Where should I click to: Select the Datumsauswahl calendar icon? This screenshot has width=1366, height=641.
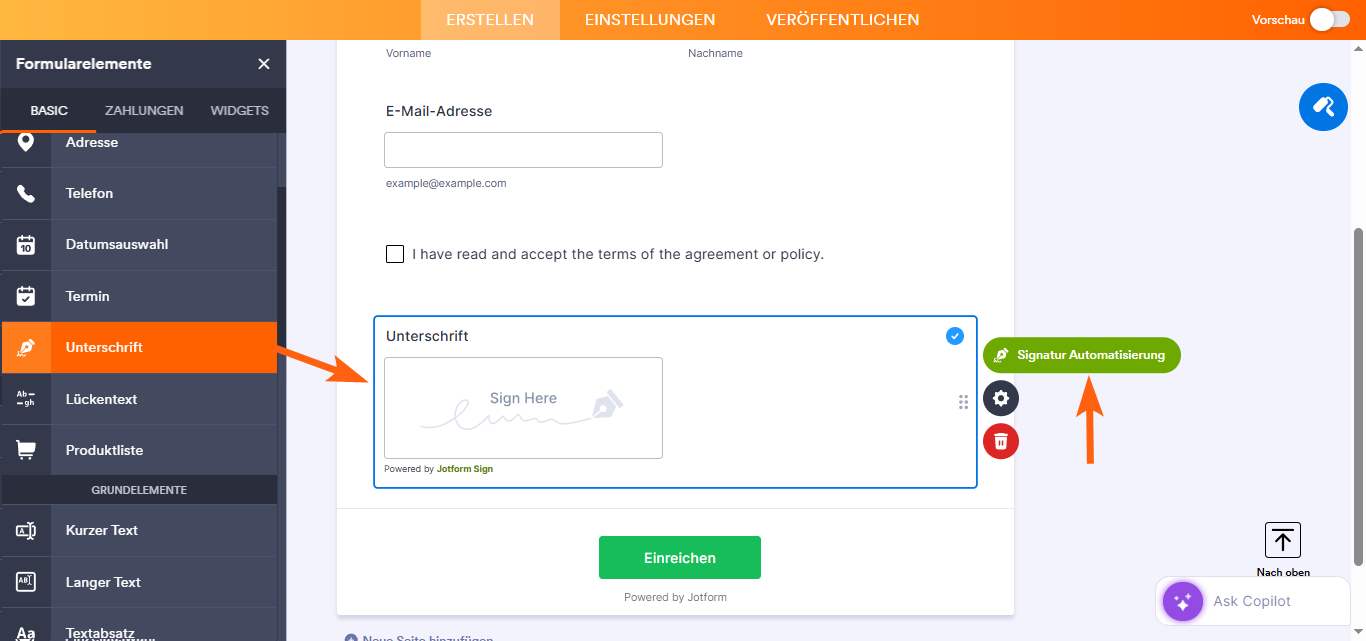point(25,244)
